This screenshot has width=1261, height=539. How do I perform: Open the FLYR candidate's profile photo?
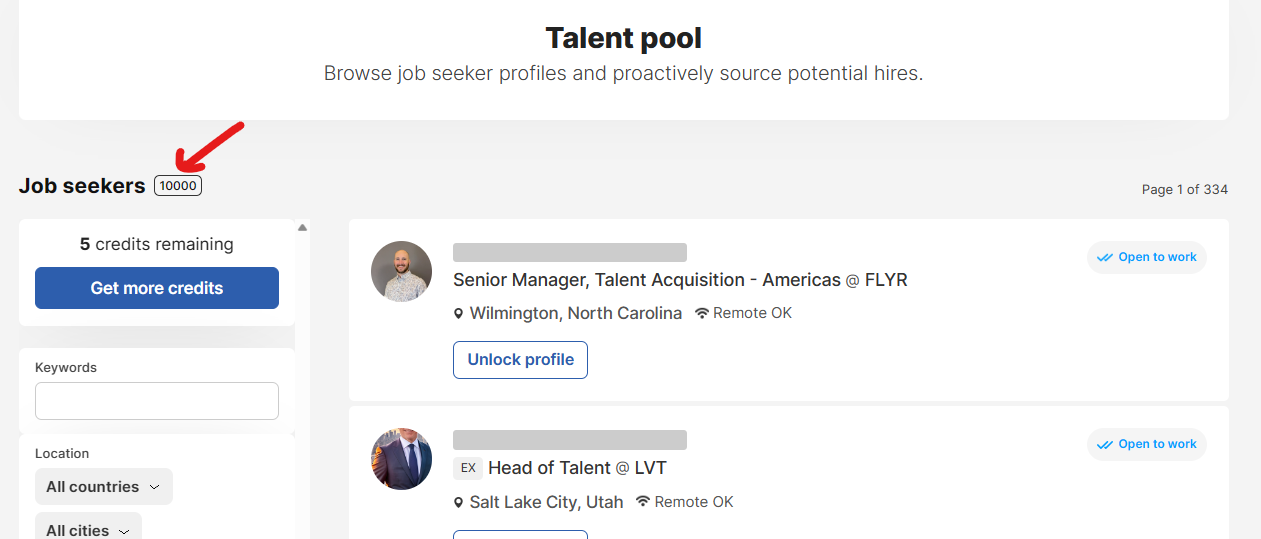click(x=401, y=272)
